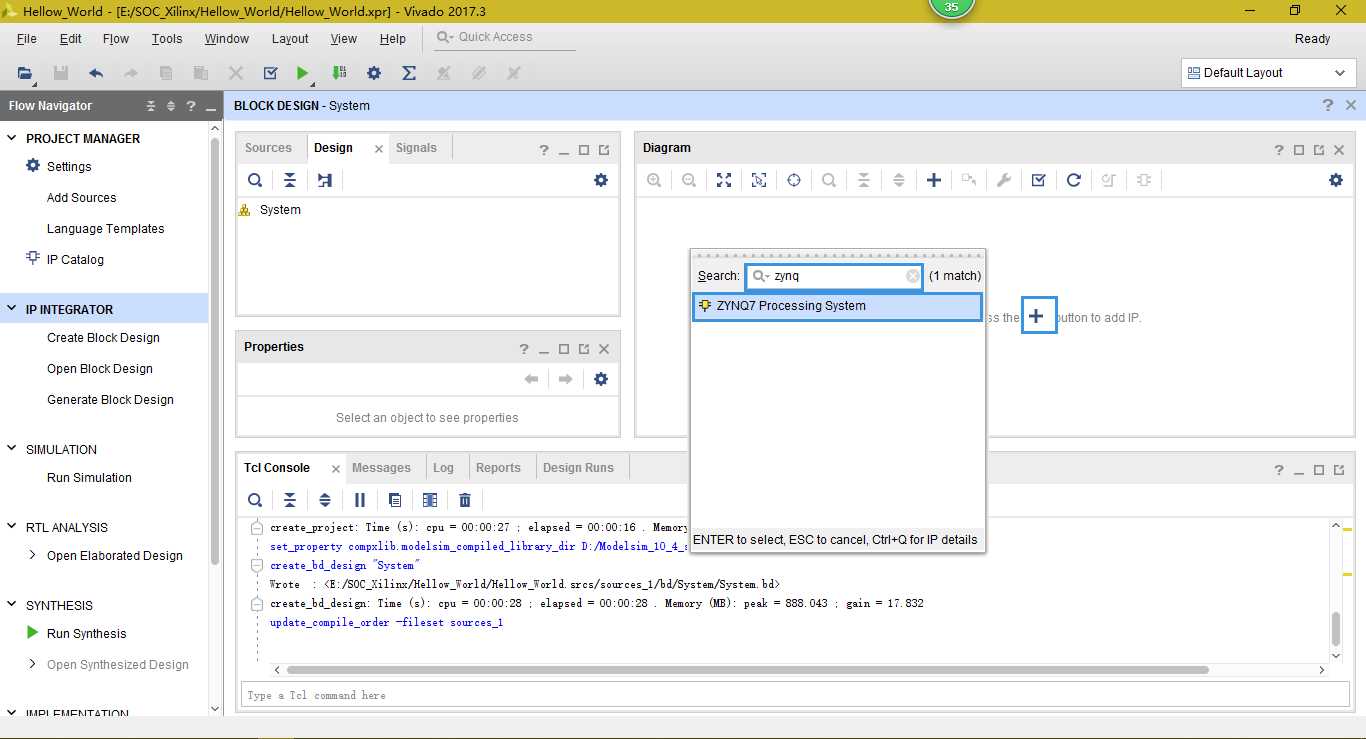Click Run Simulation
The image size is (1366, 739).
click(x=89, y=478)
